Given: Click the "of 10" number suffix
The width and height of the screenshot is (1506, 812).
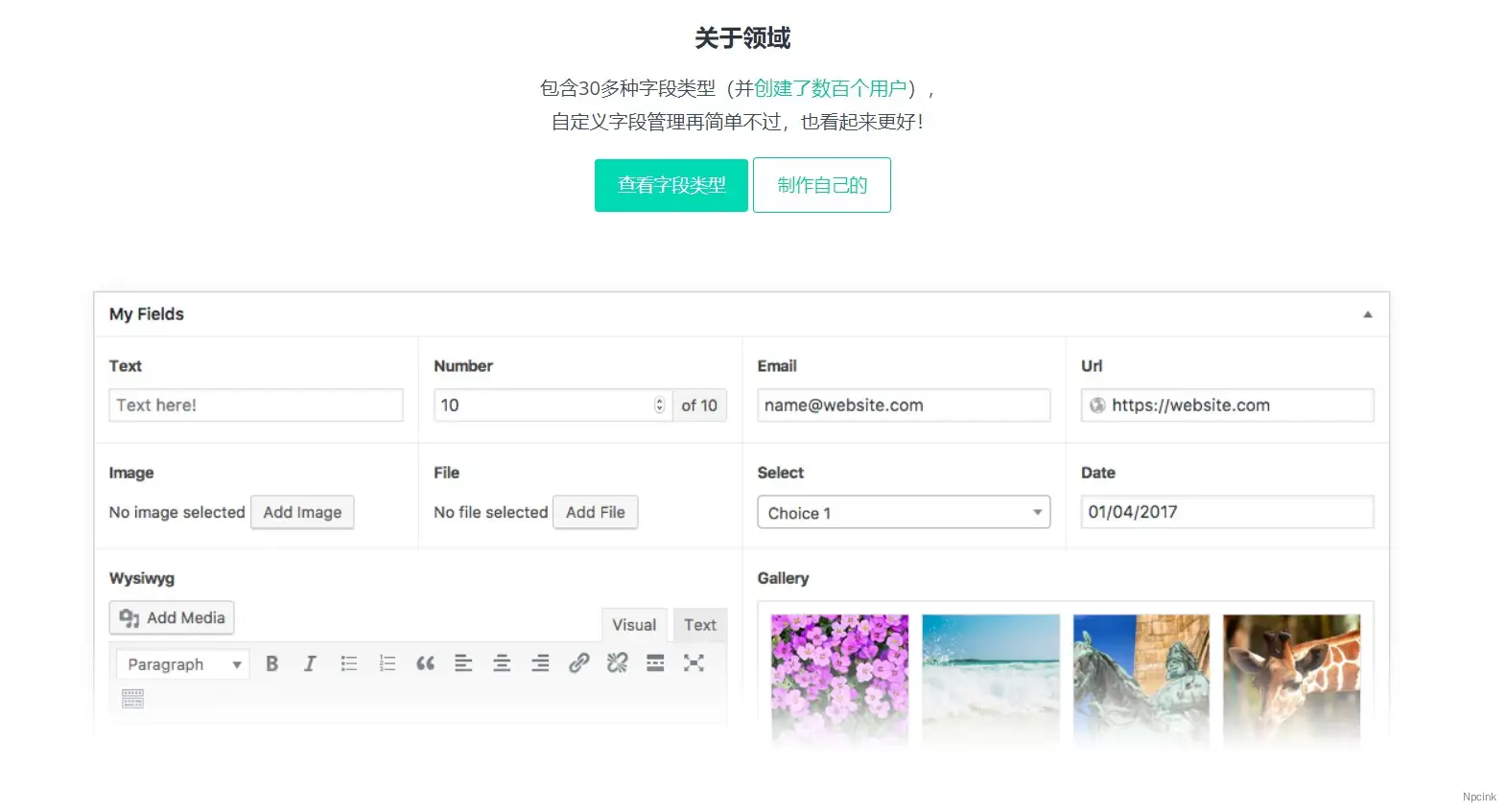Looking at the screenshot, I should pyautogui.click(x=699, y=406).
